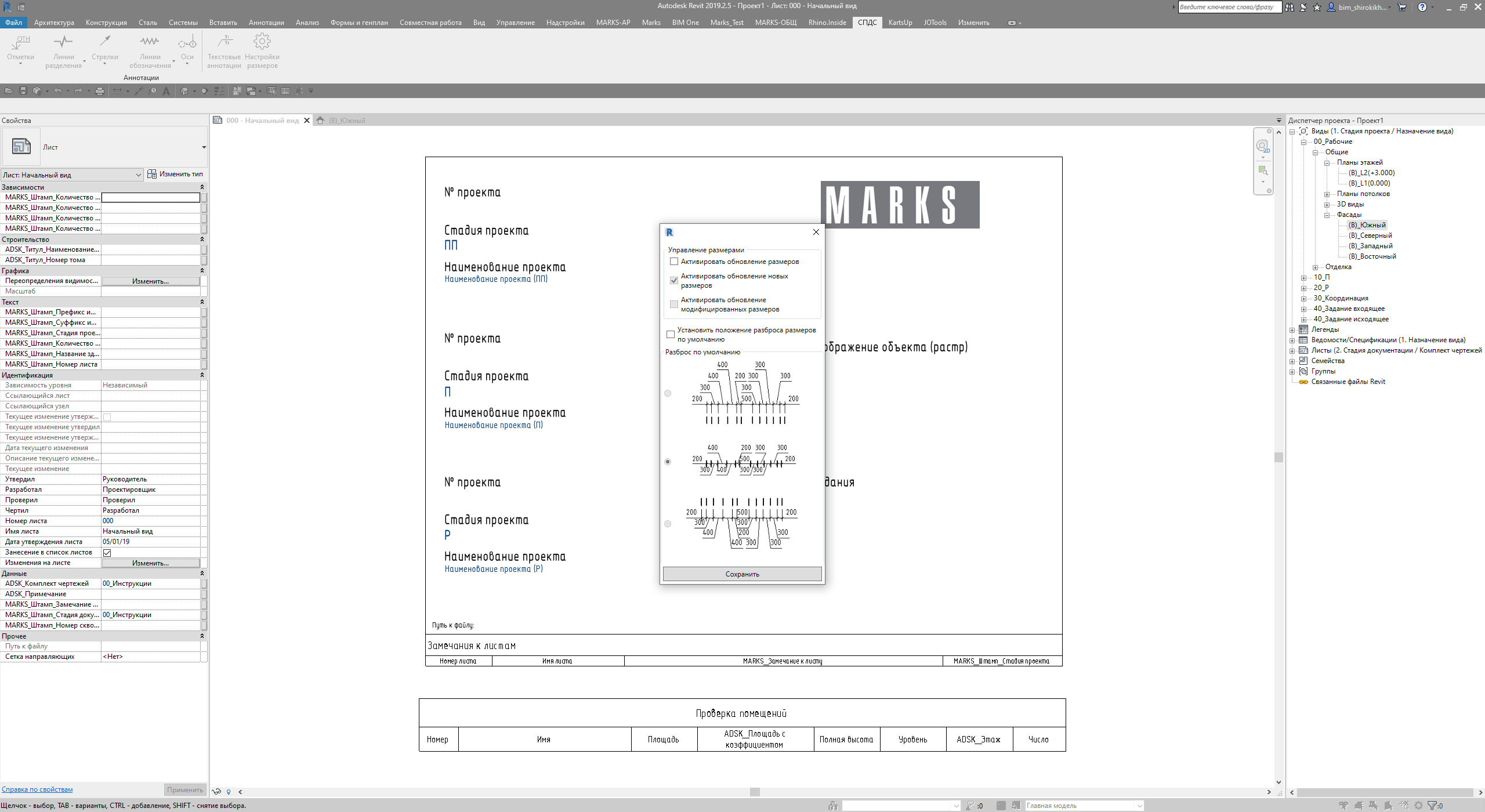This screenshot has width=1485, height=812.
Task: Click the Сохранить button in dialog
Action: coord(742,574)
